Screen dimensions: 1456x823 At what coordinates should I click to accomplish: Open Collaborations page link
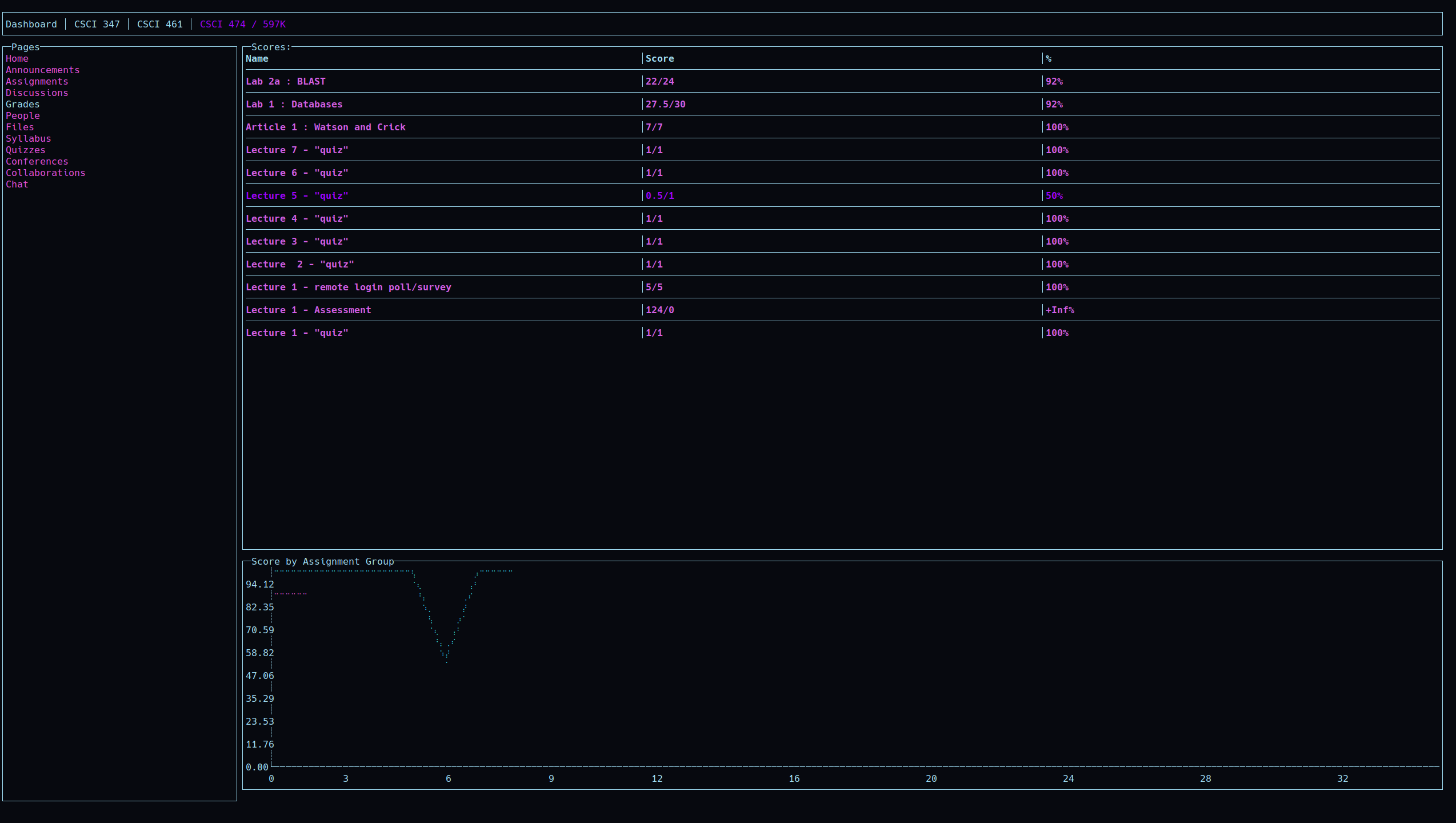tap(46, 173)
